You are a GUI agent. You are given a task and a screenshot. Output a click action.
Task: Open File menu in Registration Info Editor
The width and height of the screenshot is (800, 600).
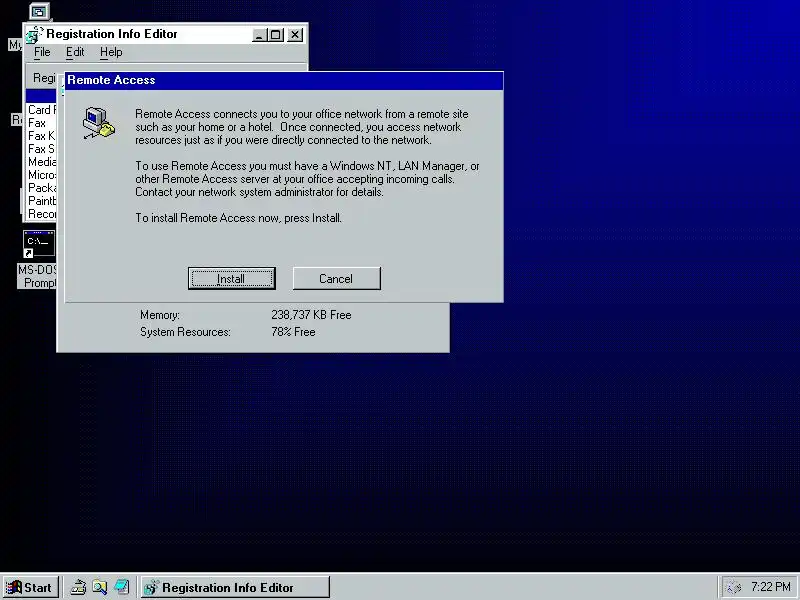42,52
